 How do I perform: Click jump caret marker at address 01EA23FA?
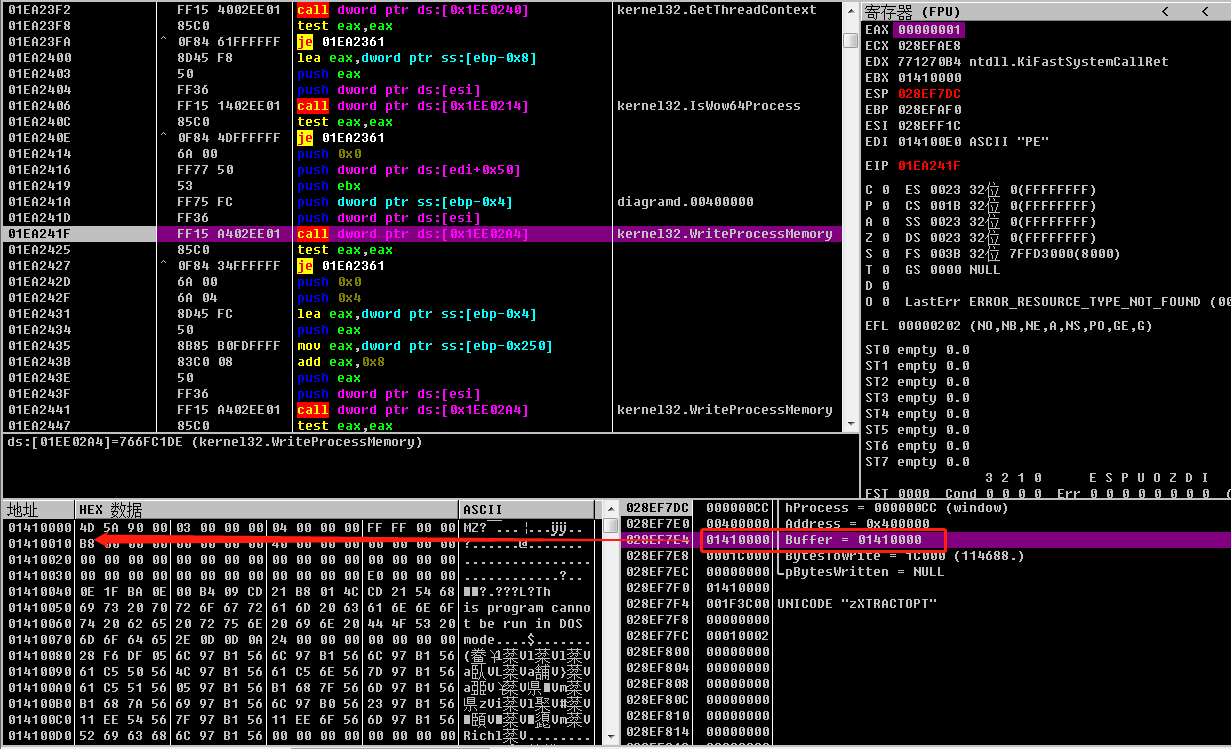coord(163,42)
